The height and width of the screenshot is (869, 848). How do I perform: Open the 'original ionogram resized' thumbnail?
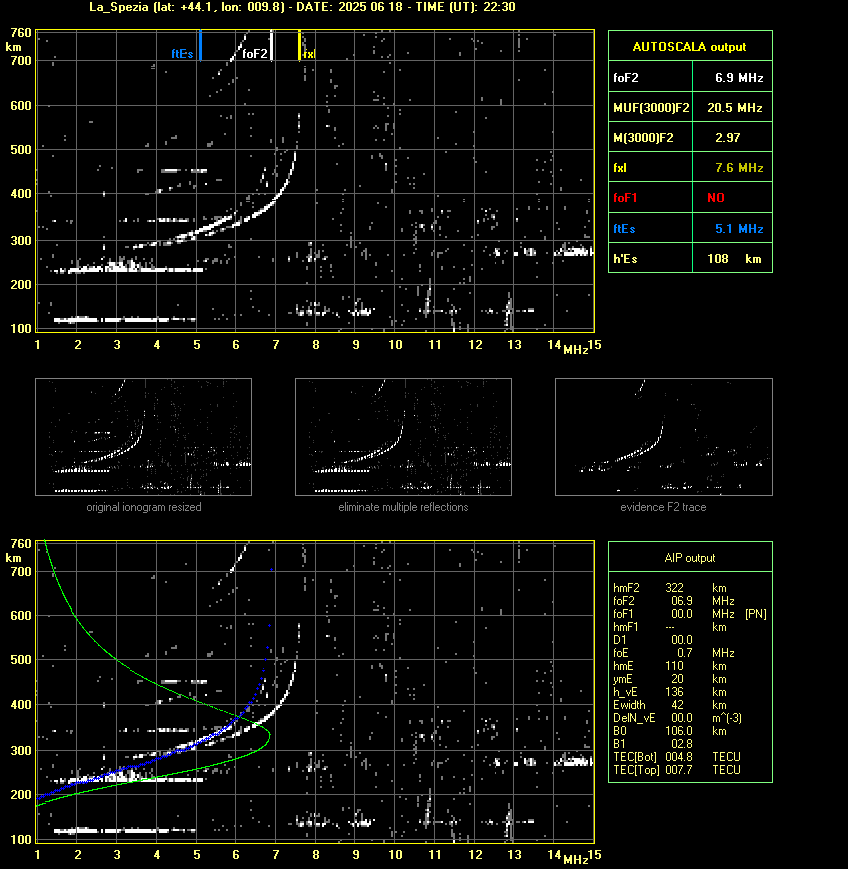point(144,437)
